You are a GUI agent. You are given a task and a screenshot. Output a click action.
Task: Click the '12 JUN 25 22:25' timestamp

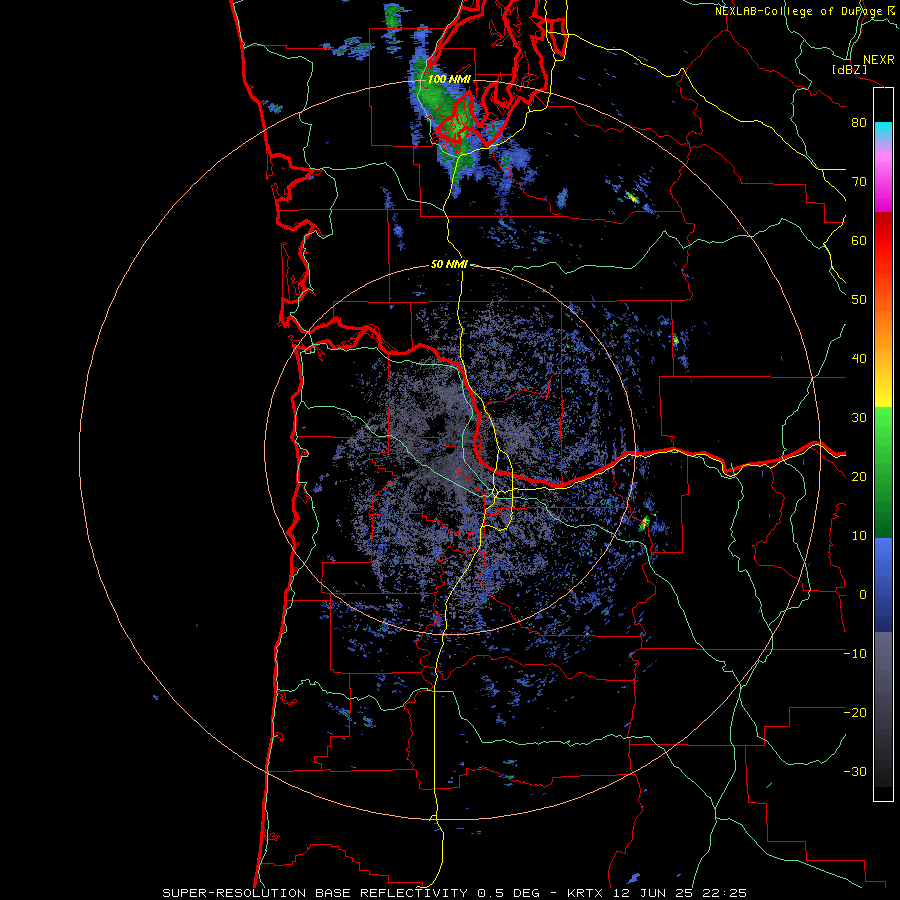(680, 893)
